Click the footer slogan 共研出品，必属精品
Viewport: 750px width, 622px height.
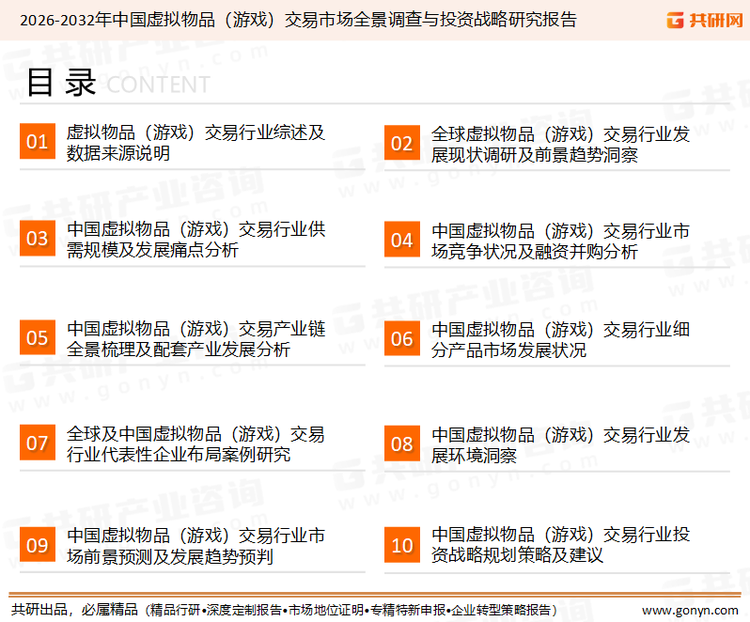click(75, 610)
